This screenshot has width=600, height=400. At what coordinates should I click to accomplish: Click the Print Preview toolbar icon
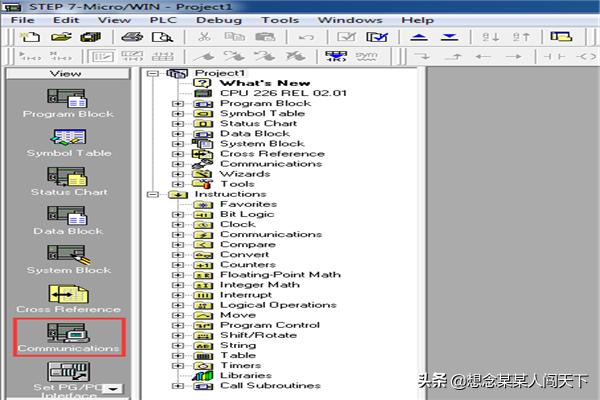[162, 37]
